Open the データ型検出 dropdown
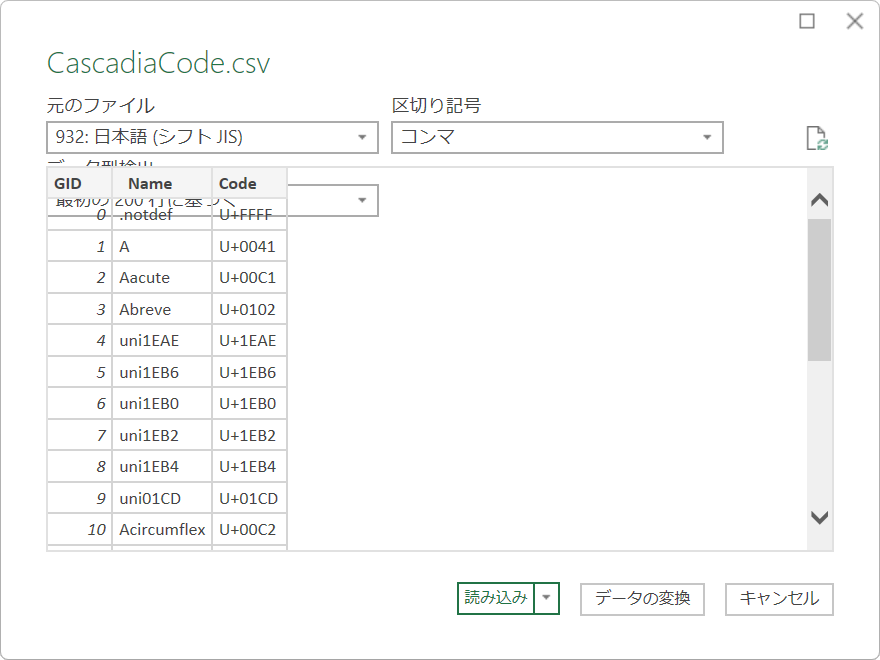 tap(363, 200)
